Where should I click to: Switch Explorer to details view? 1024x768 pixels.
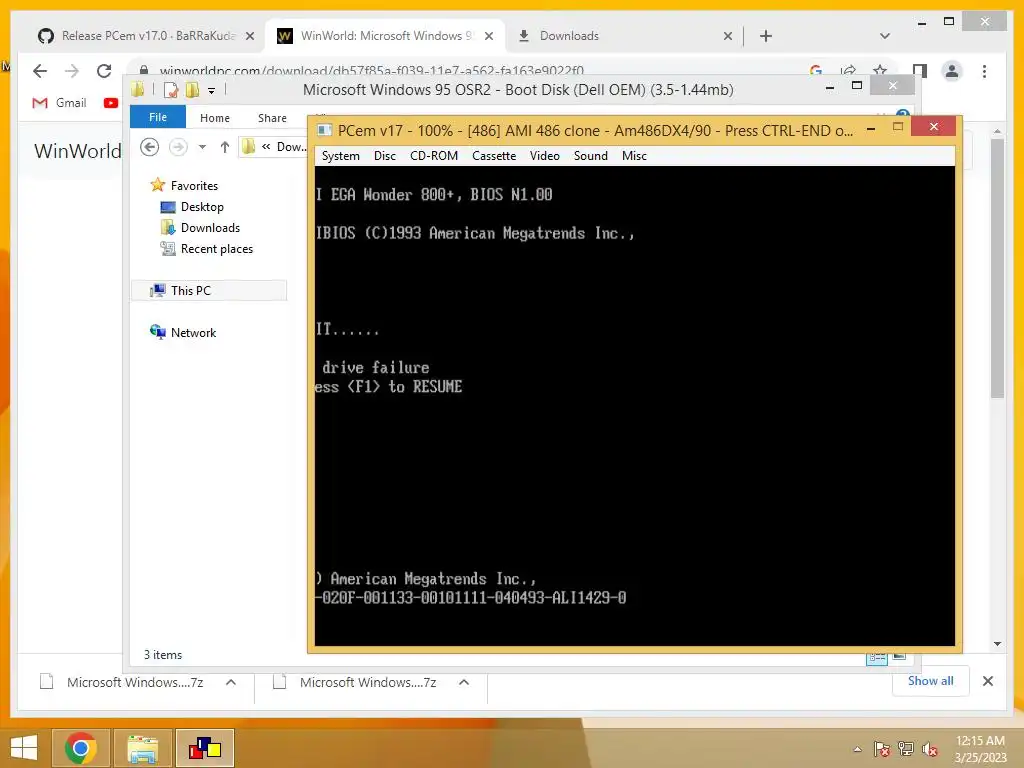coord(876,658)
